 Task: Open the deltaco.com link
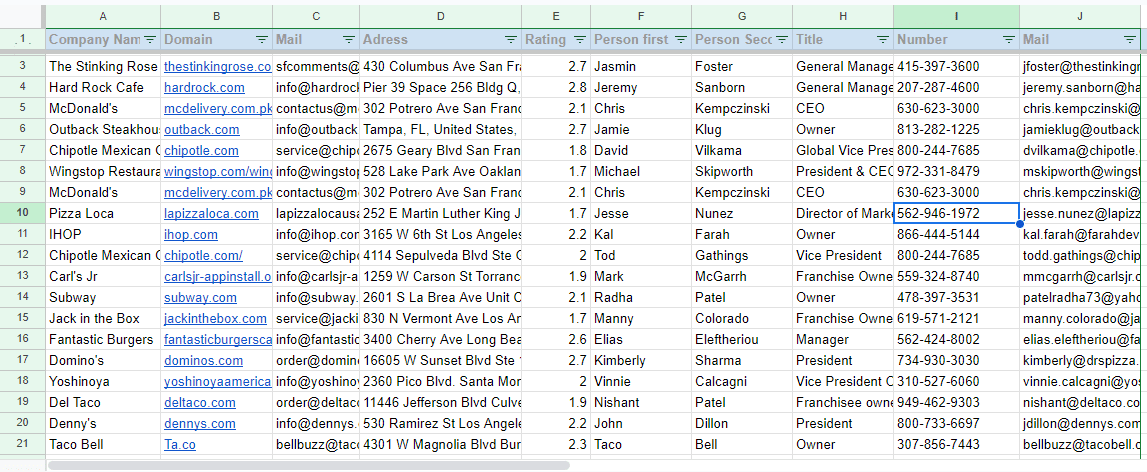point(200,402)
